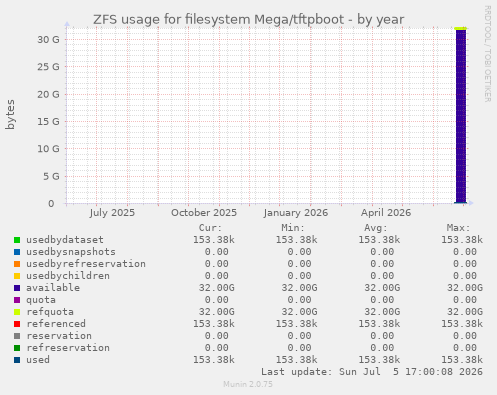Click the 'January 2026' x-axis label
Screen dimensions: 497x395
[296, 213]
